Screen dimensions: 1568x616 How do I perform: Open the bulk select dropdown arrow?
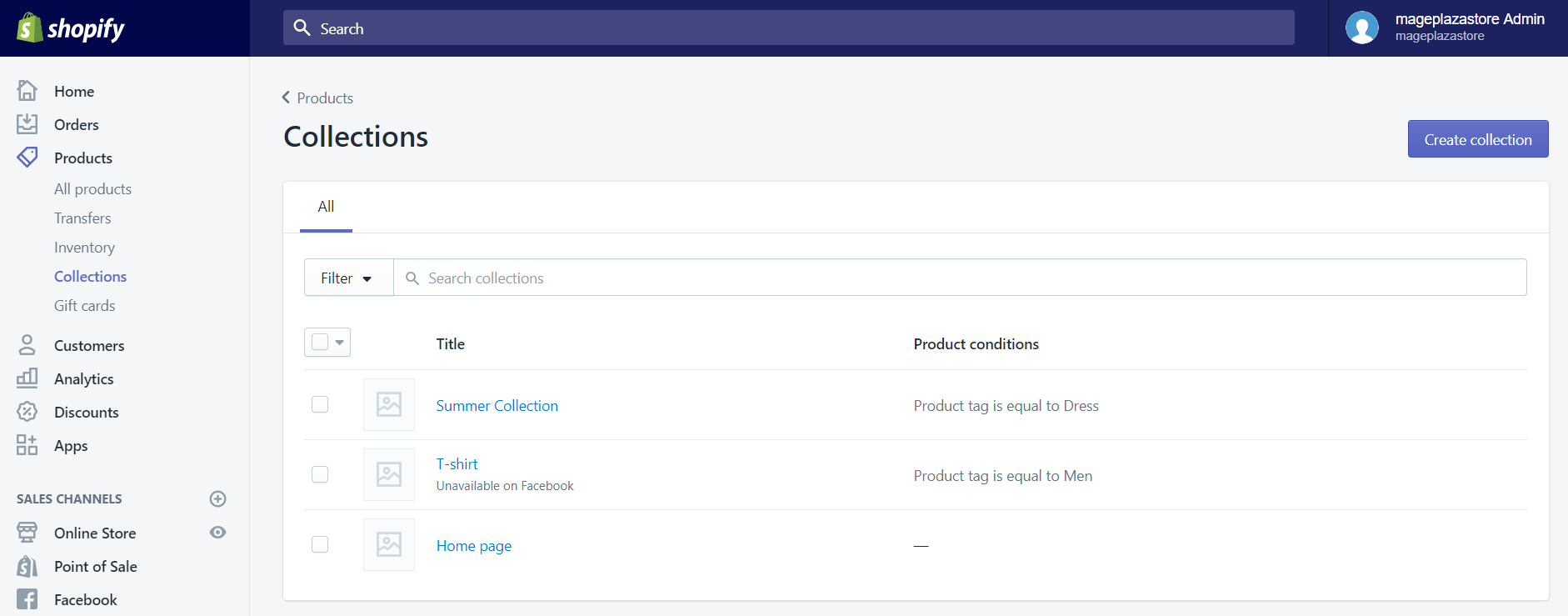point(339,343)
